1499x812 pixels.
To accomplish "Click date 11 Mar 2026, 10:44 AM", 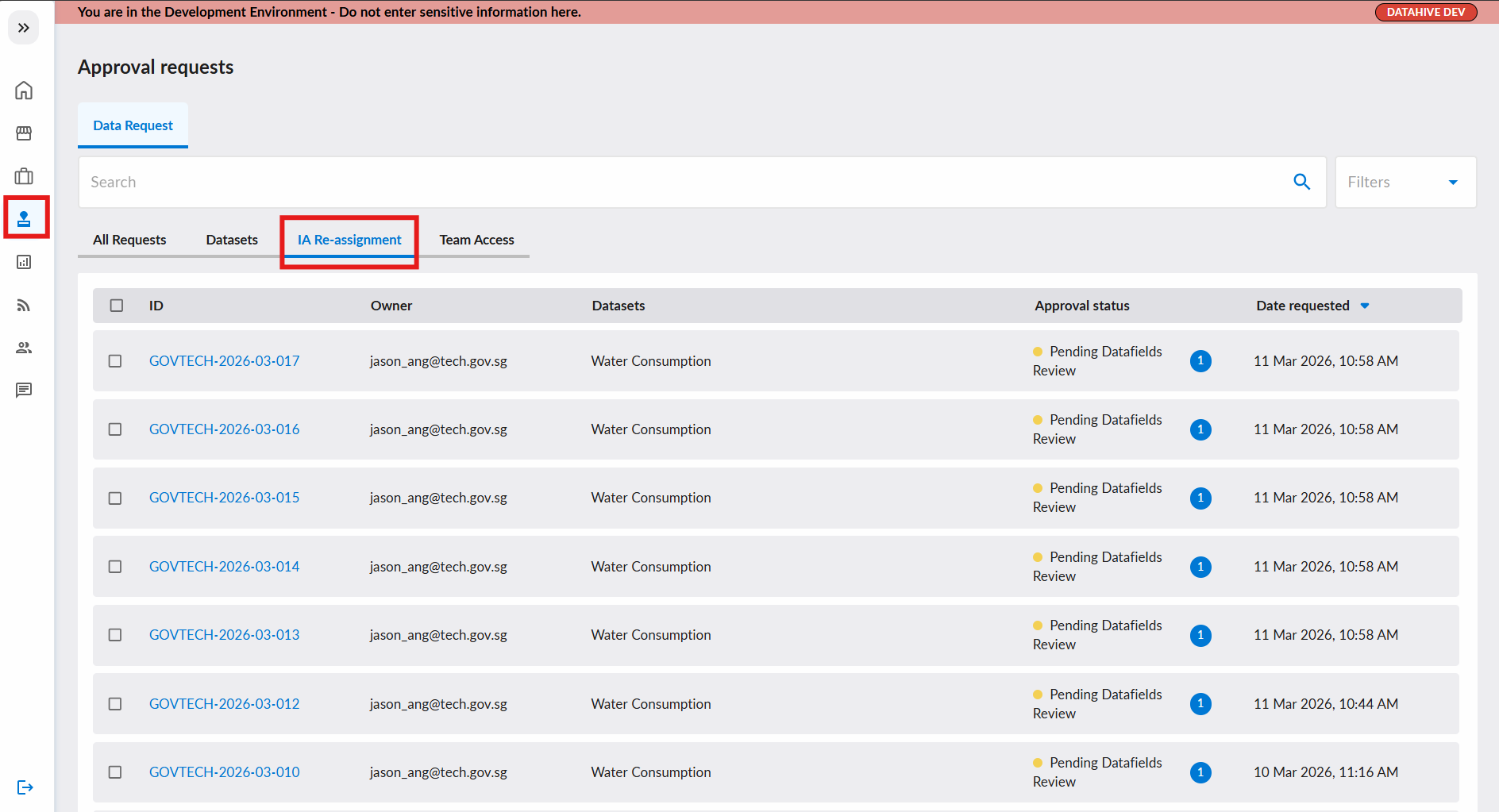I will [x=1326, y=704].
